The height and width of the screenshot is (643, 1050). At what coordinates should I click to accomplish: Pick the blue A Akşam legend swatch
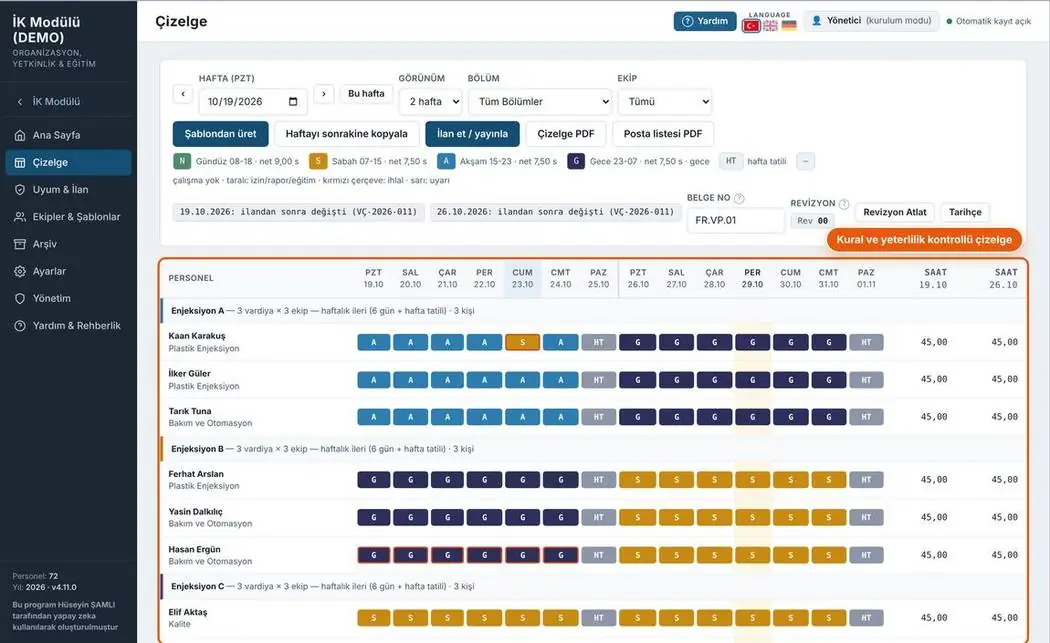pos(446,161)
